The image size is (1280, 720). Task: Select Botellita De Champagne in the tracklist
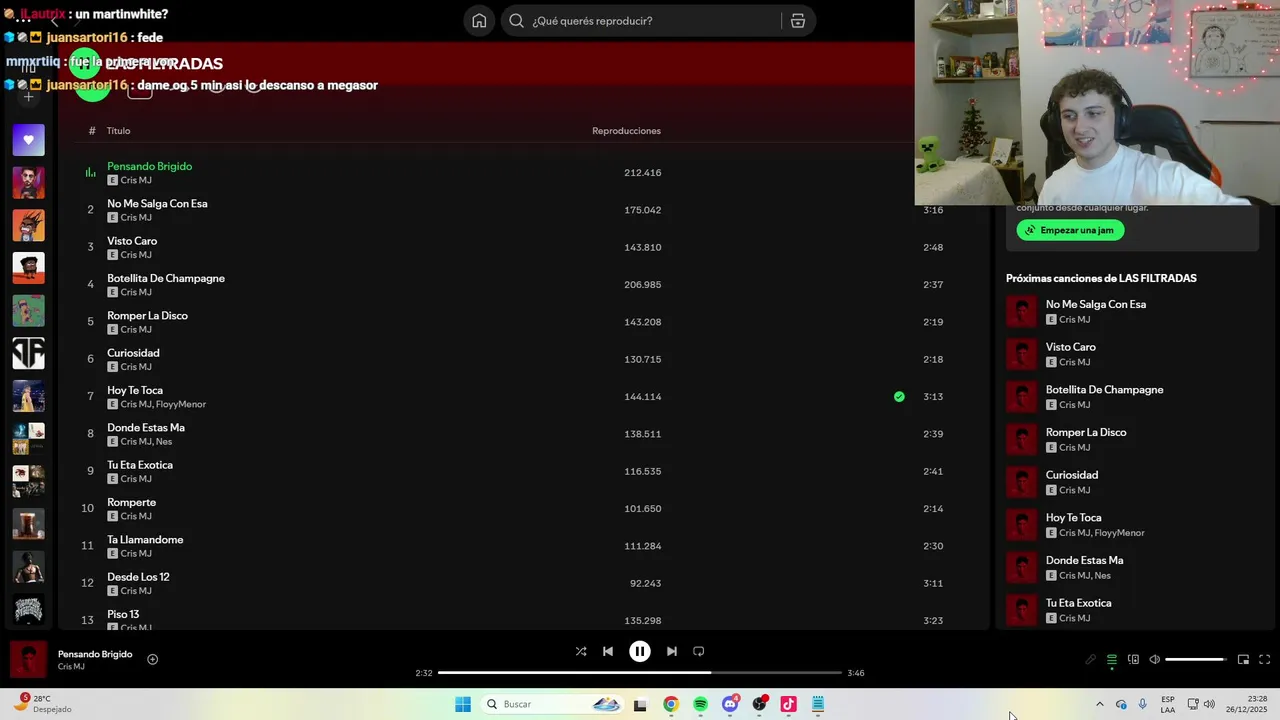click(x=166, y=278)
